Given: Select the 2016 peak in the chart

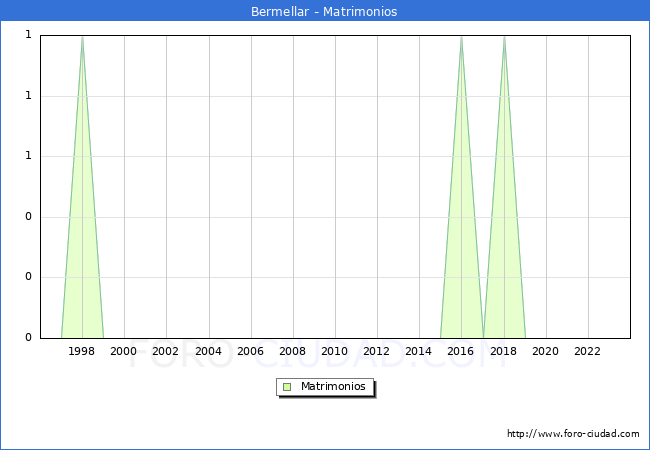Looking at the screenshot, I should tap(461, 37).
